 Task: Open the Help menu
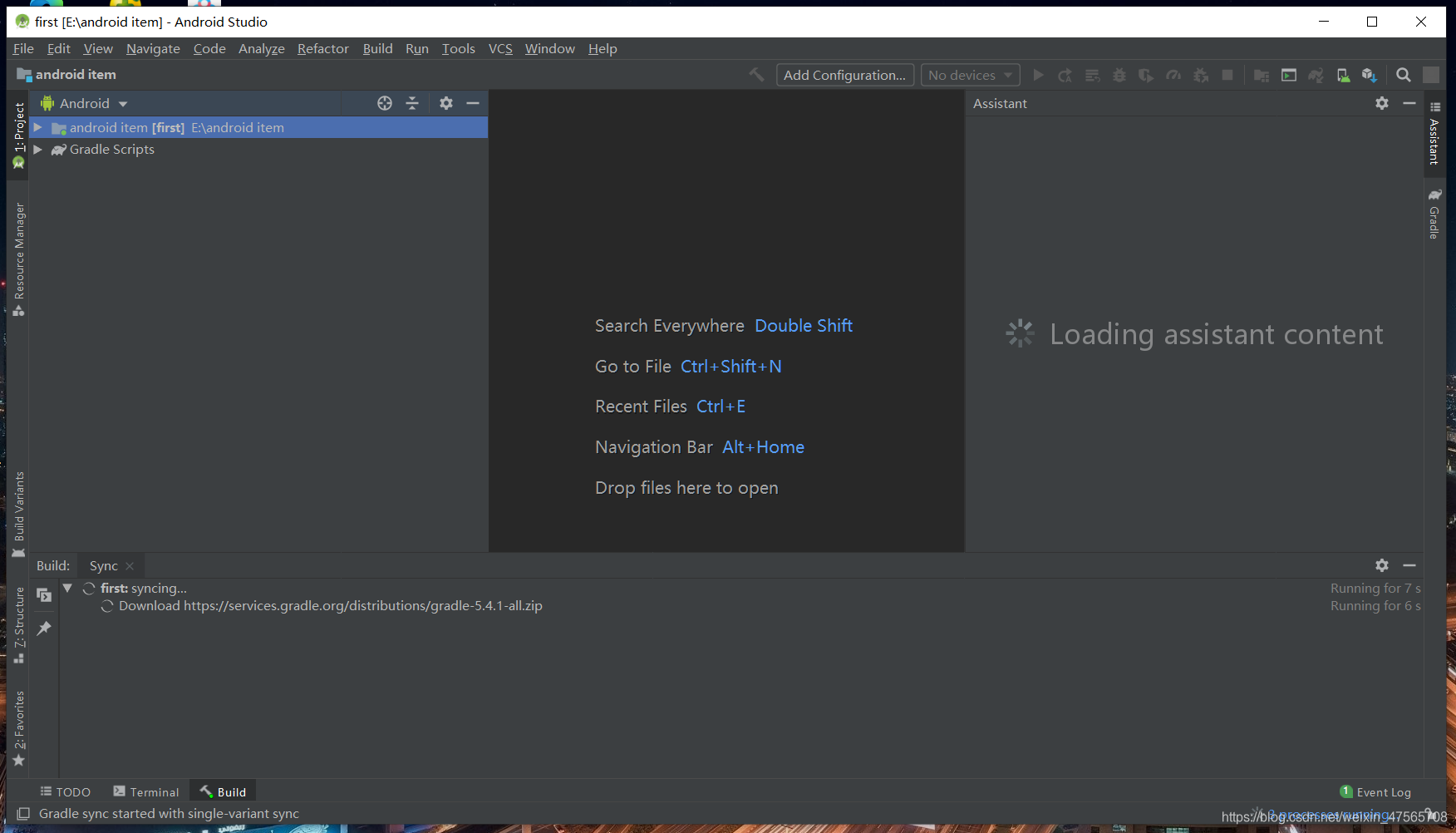click(603, 48)
